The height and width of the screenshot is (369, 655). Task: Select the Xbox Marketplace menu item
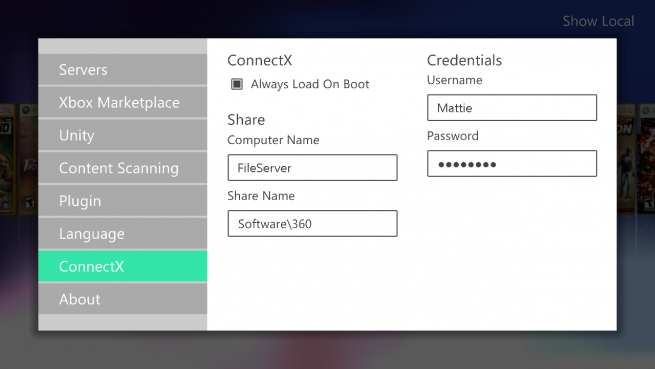pyautogui.click(x=122, y=102)
